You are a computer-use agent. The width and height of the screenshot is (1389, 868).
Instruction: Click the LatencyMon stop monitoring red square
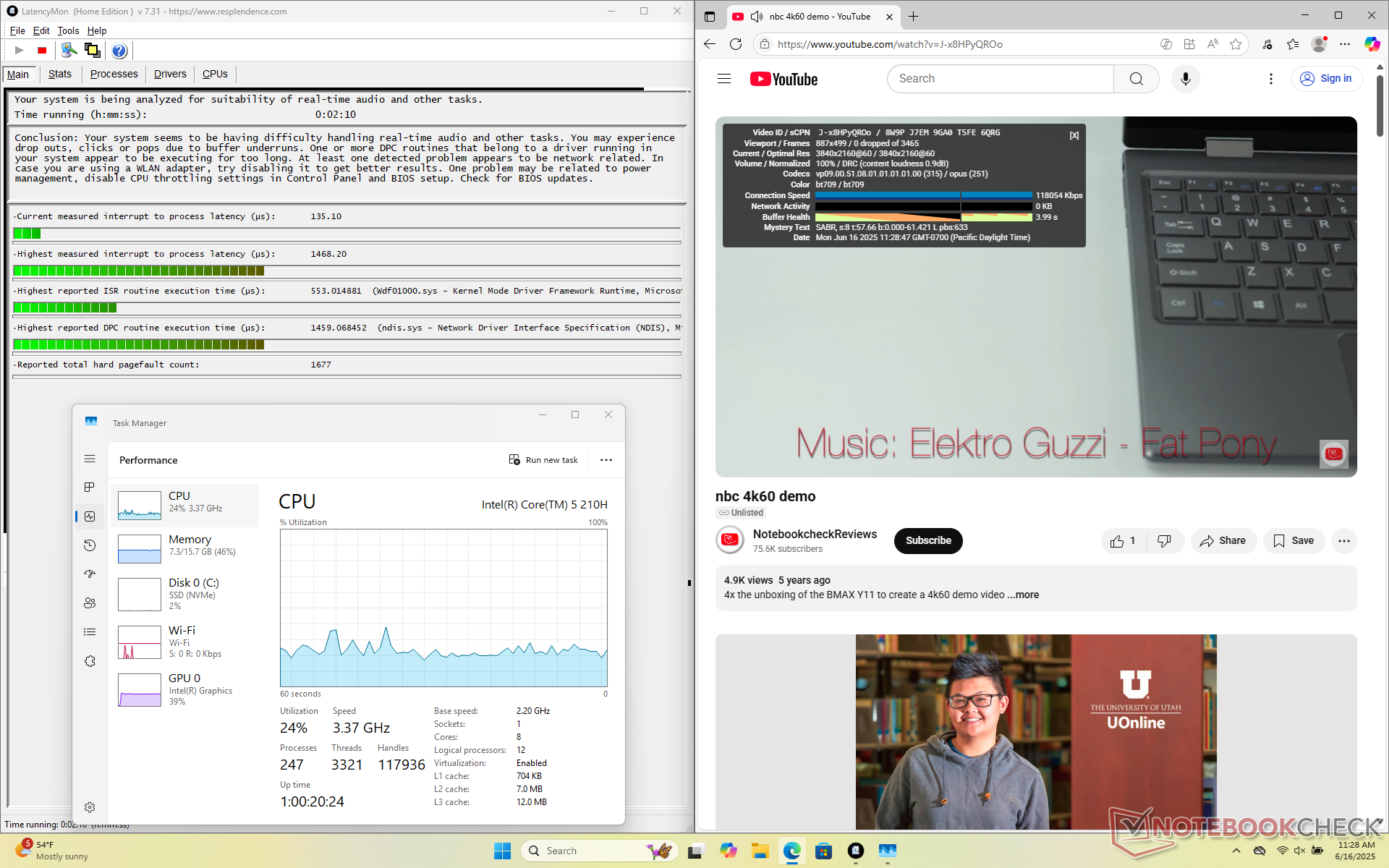[x=42, y=51]
